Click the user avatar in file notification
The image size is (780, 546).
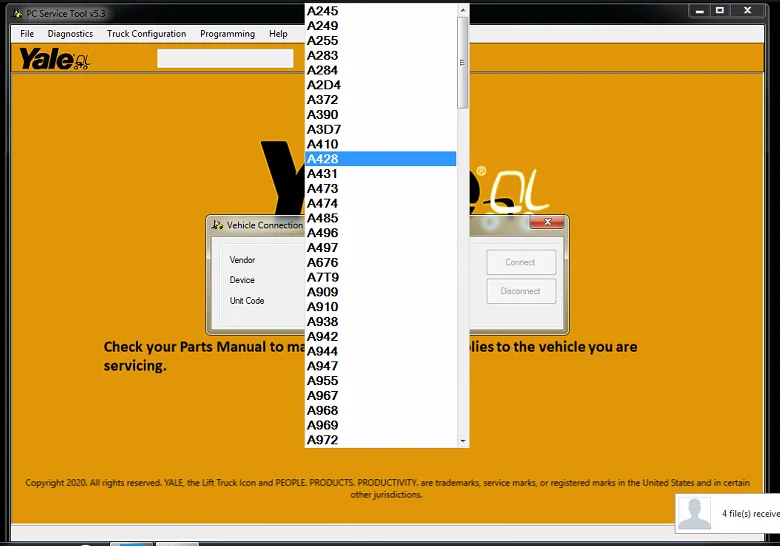click(694, 513)
